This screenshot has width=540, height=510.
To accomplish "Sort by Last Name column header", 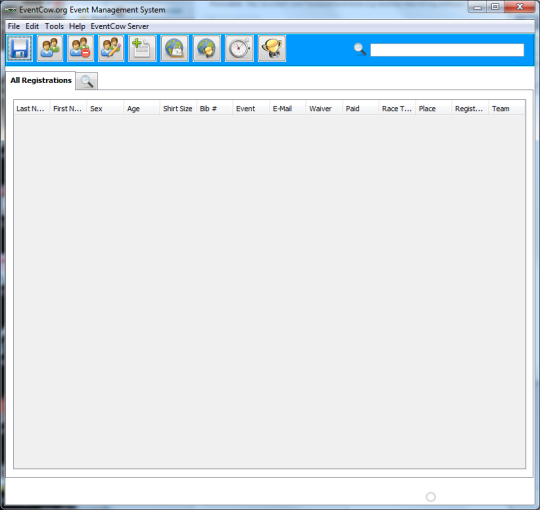I will (x=32, y=108).
